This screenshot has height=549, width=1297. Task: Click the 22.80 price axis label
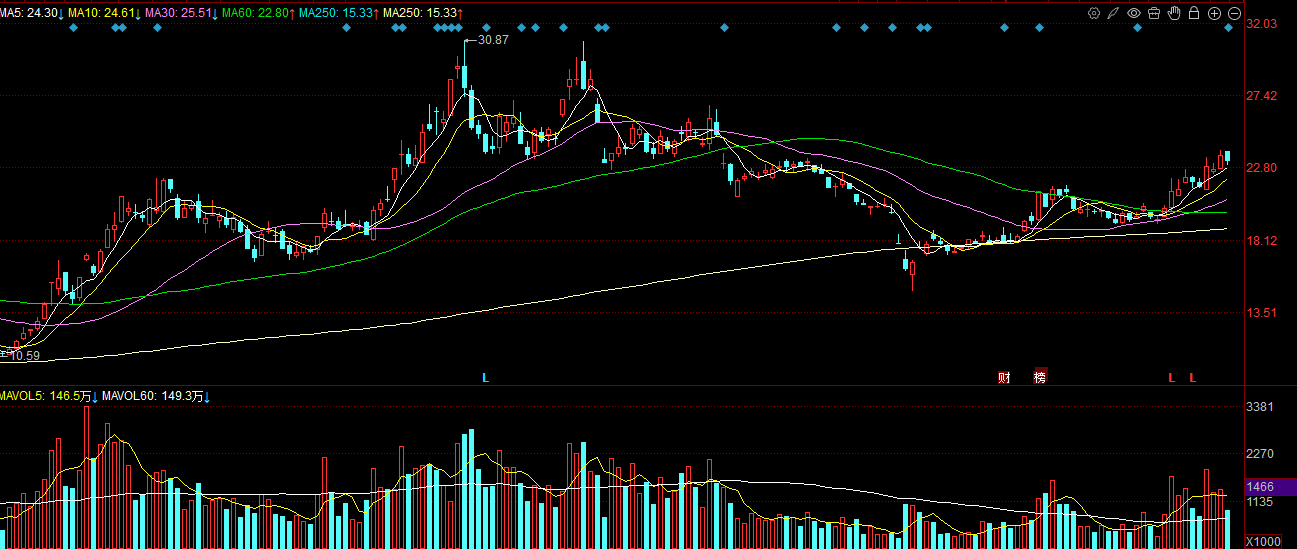pyautogui.click(x=1264, y=168)
